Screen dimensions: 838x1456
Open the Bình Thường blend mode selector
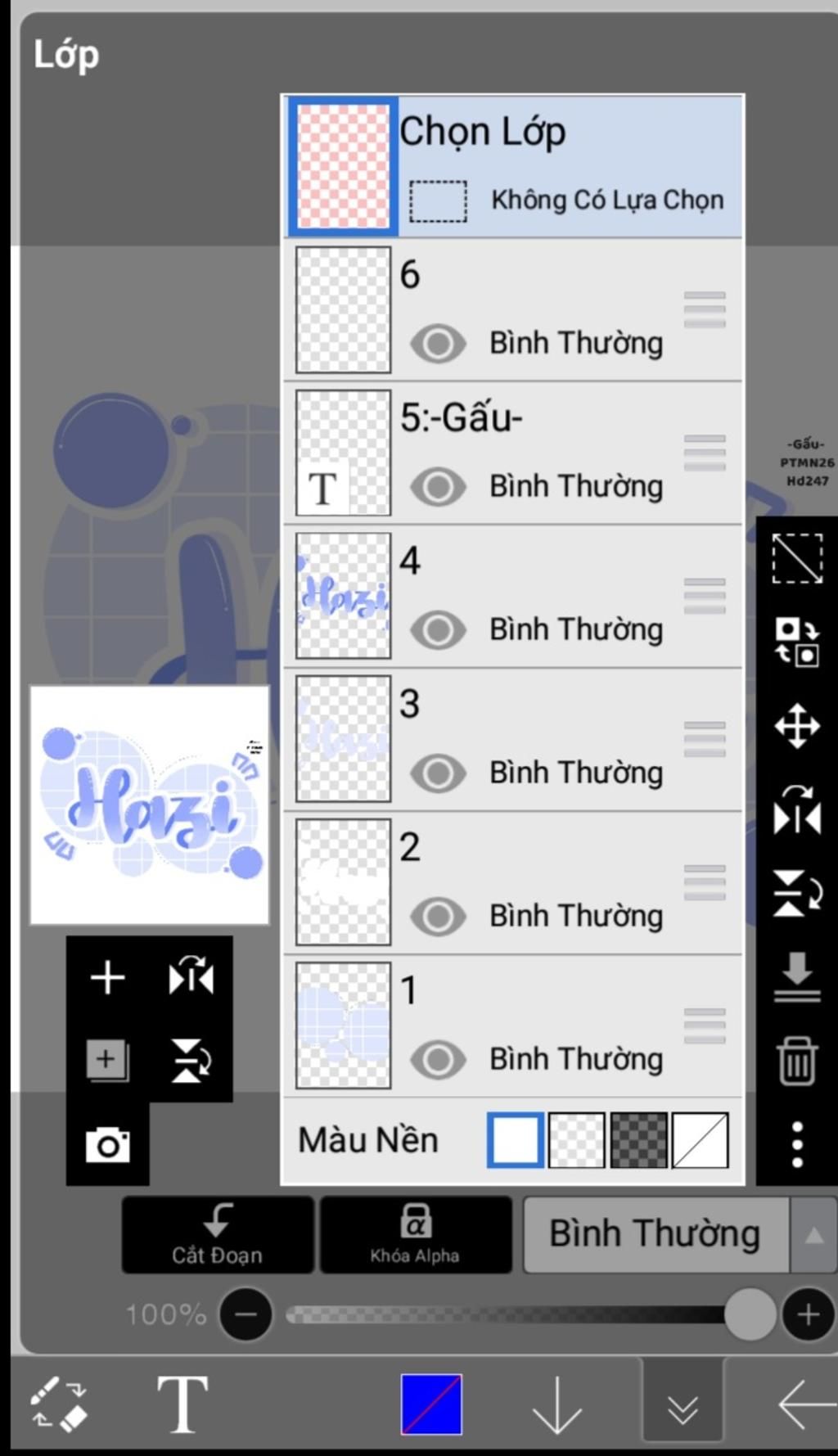(x=656, y=1235)
